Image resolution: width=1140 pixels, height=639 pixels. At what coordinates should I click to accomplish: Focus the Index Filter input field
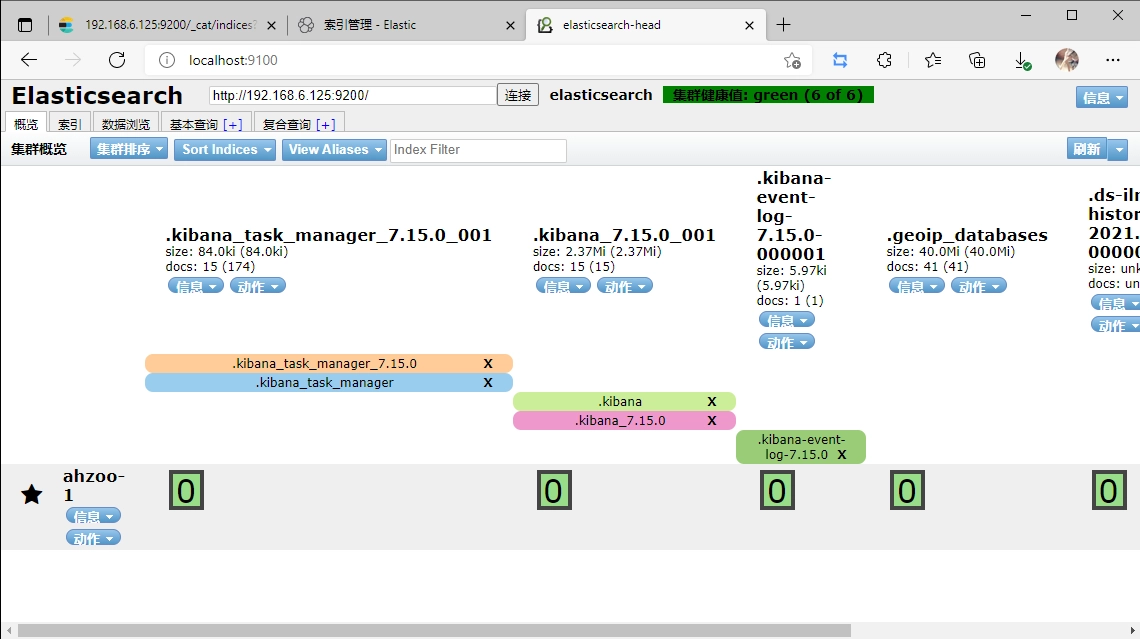[x=478, y=150]
